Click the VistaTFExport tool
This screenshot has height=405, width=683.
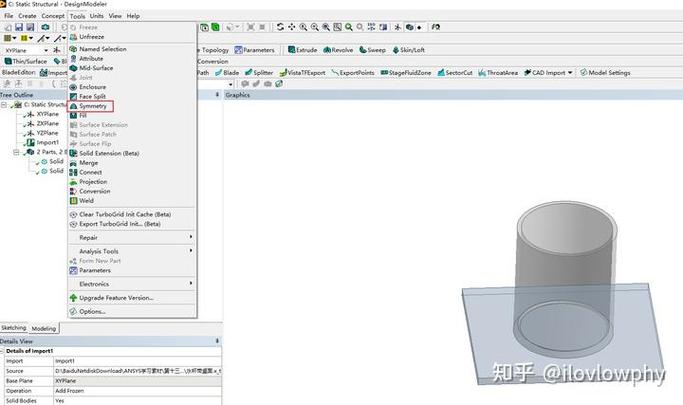coord(302,73)
